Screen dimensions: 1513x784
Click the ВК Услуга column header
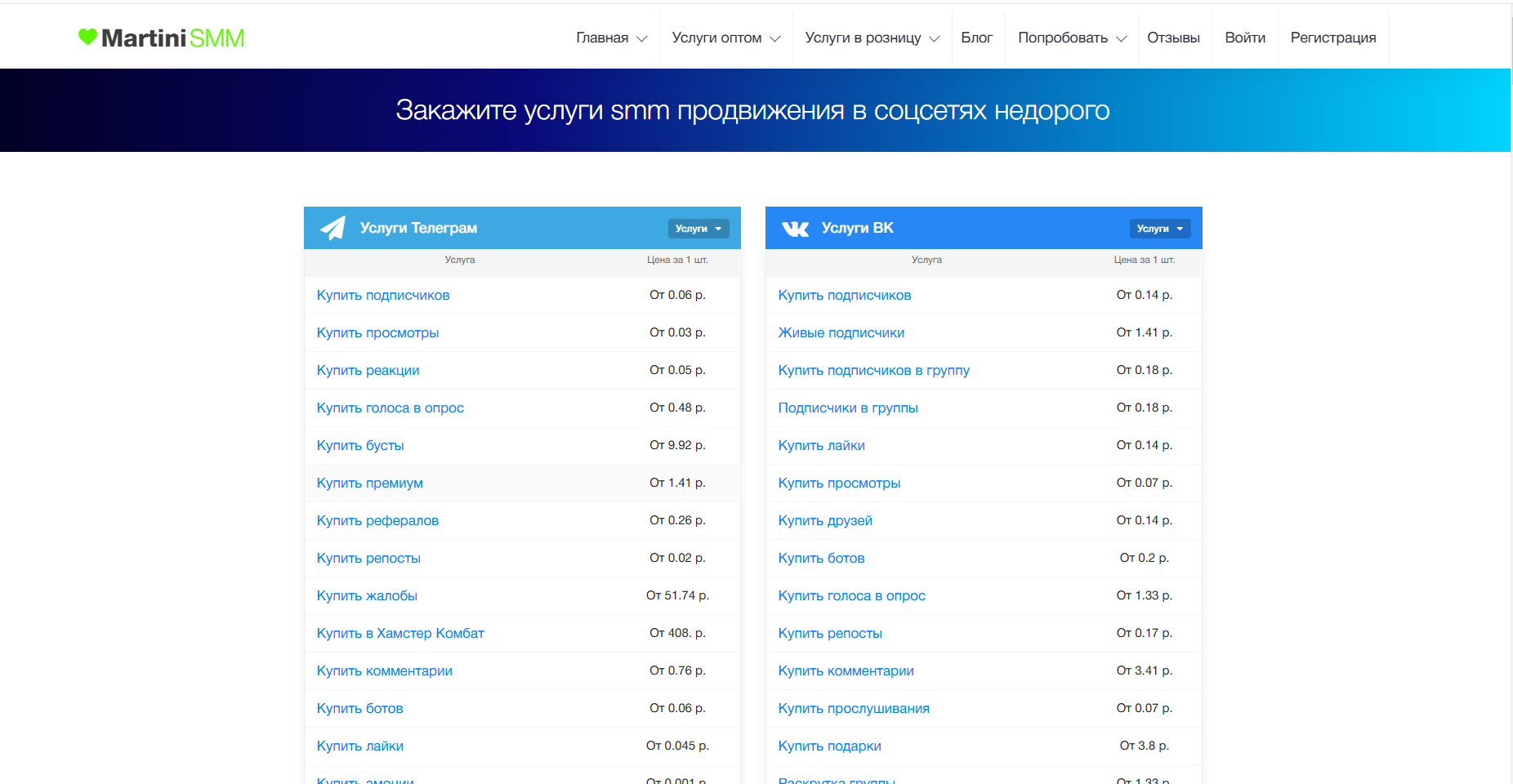926,260
